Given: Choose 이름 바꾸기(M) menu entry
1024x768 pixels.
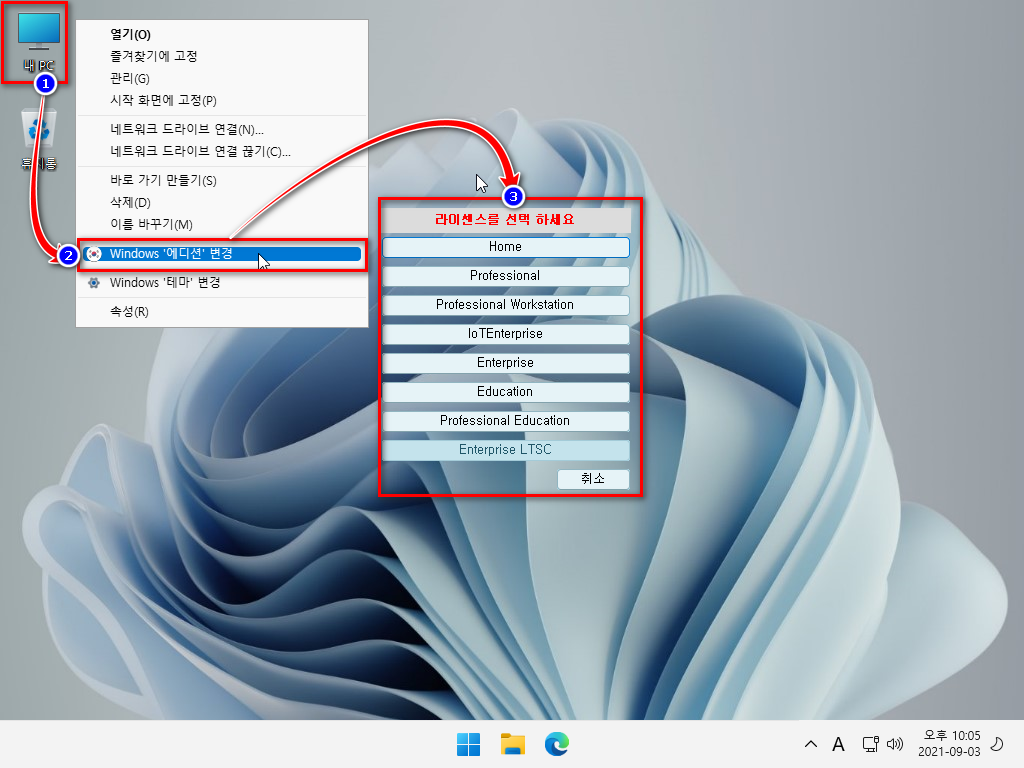Looking at the screenshot, I should click(222, 224).
